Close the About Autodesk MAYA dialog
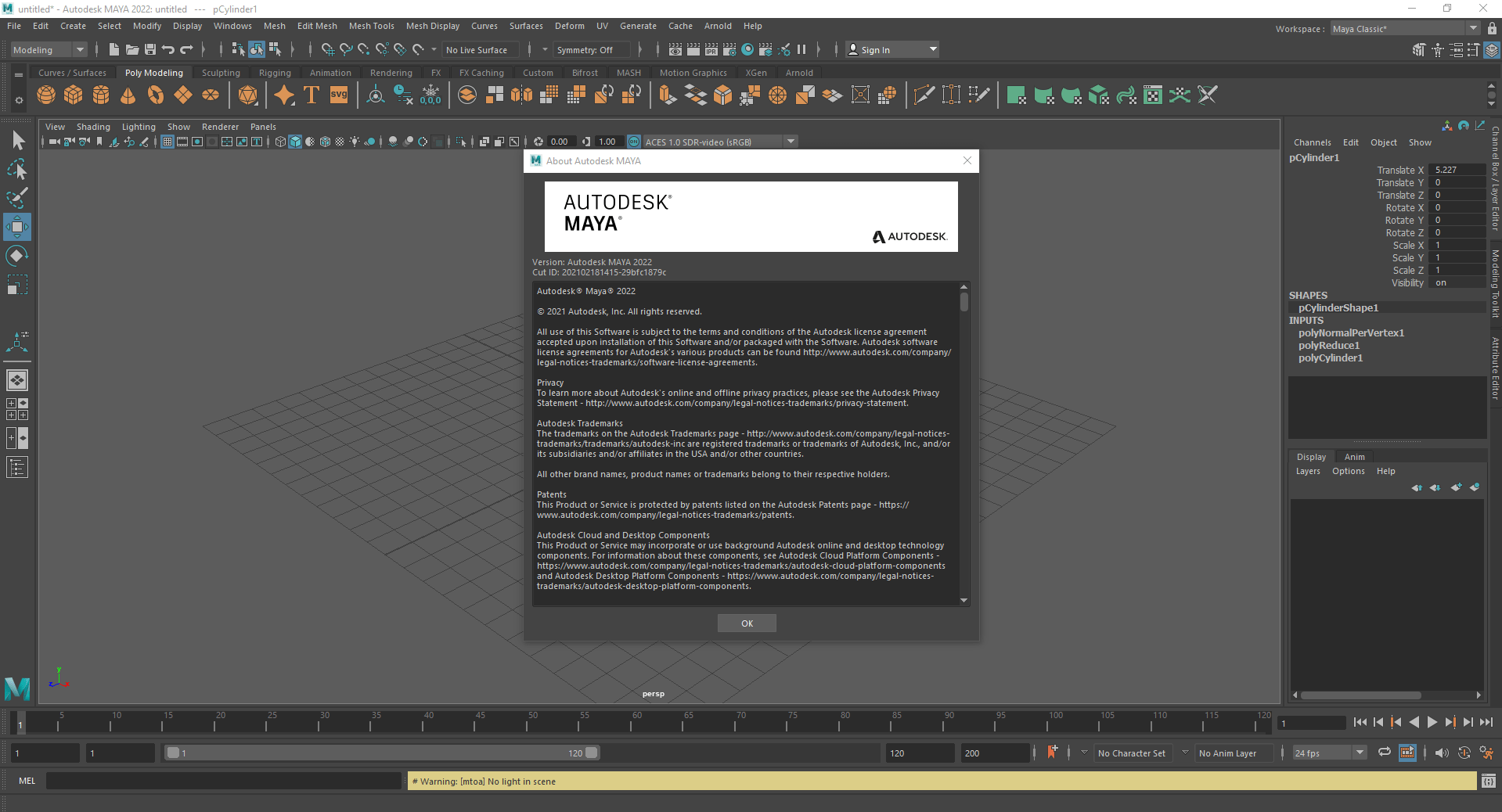Screen dimensions: 1502x812 click(x=967, y=160)
